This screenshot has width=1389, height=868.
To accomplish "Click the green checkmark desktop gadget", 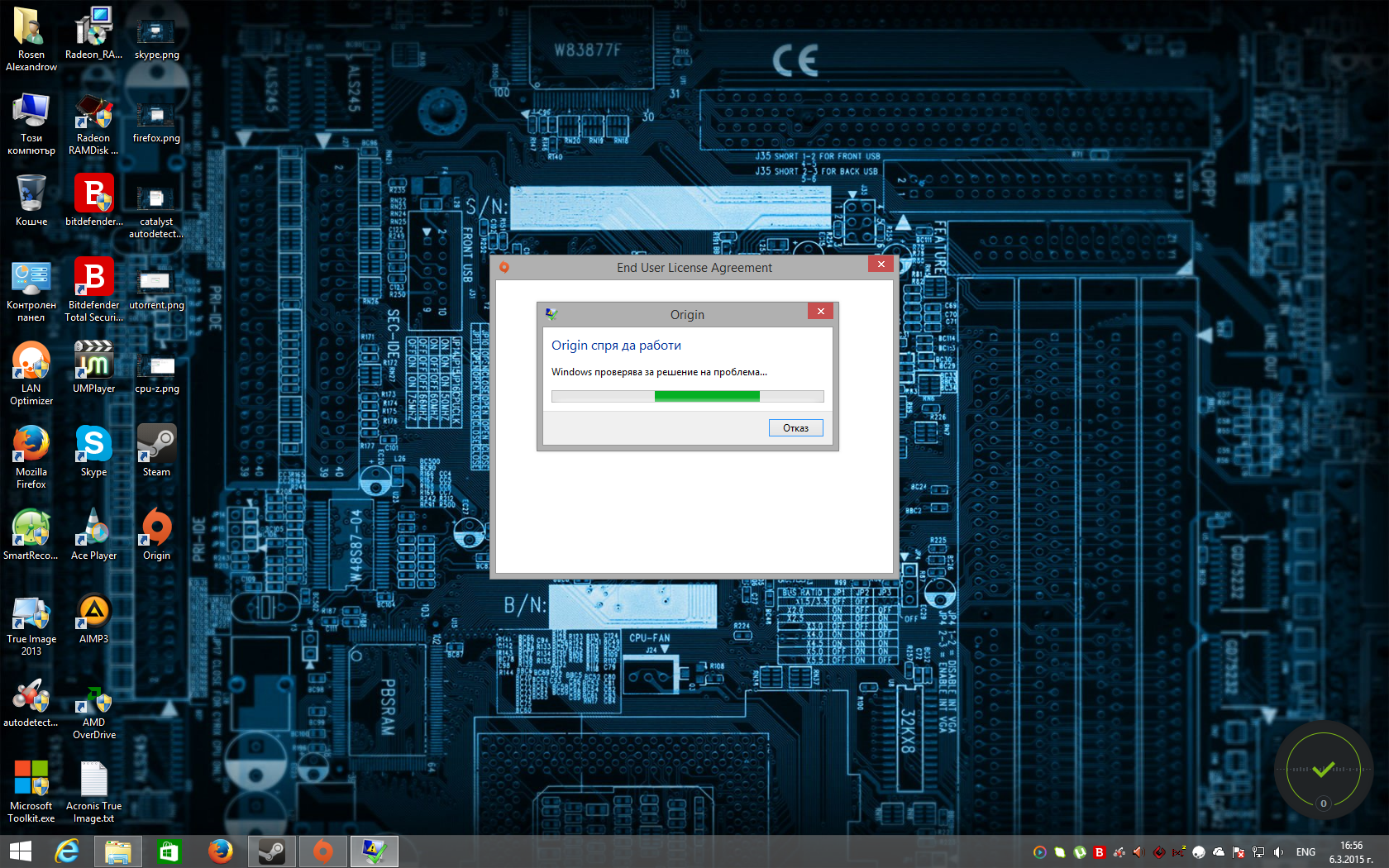I will [x=1323, y=770].
